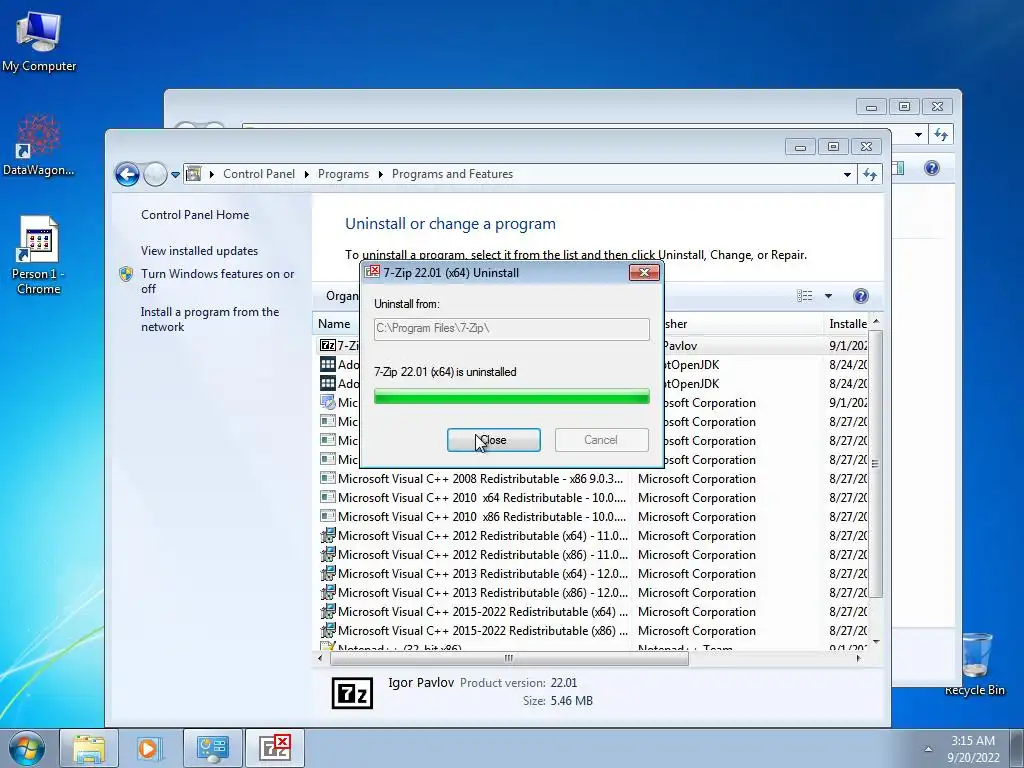Select Microsoft Visual C++ 2013 Redistributable (x64) row
Image resolution: width=1024 pixels, height=768 pixels.
tap(593, 573)
